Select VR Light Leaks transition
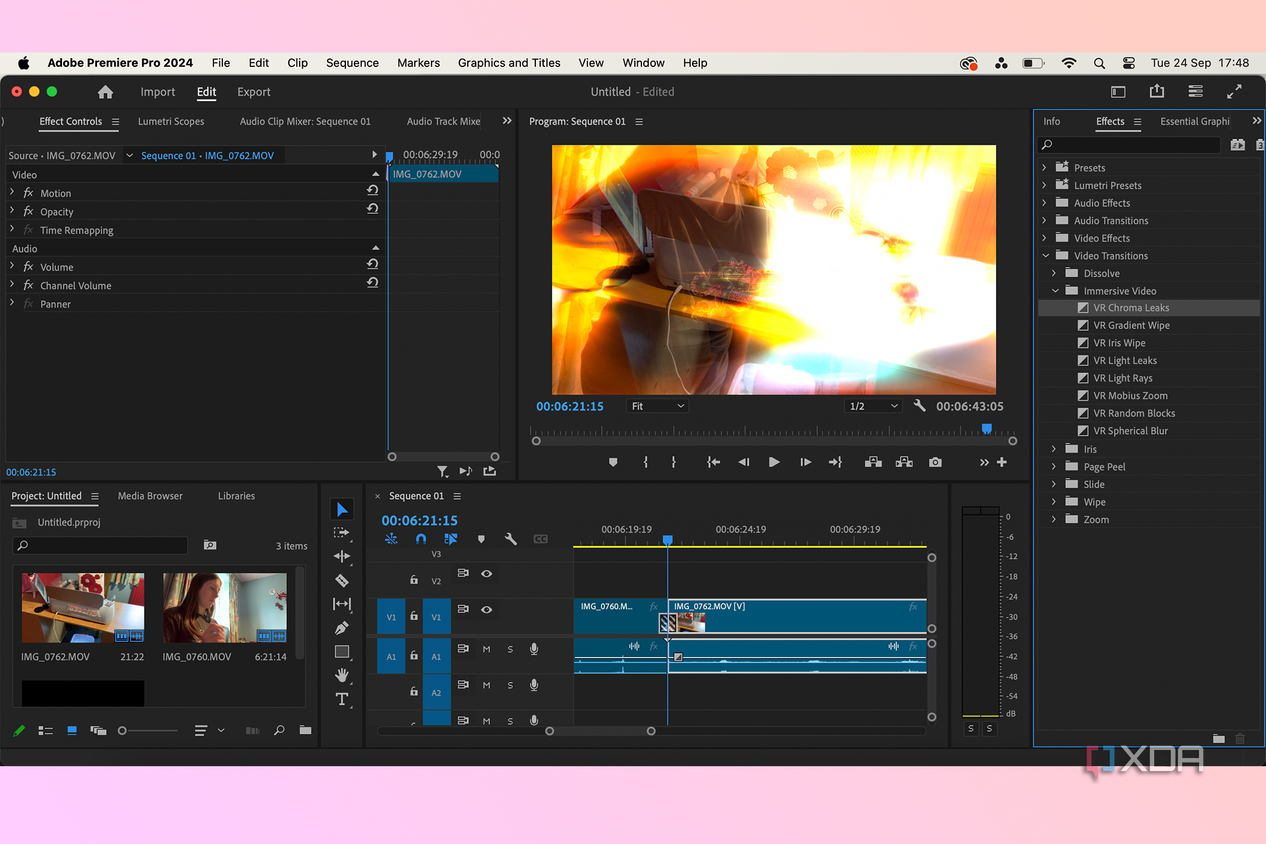The height and width of the screenshot is (844, 1266). [1125, 361]
